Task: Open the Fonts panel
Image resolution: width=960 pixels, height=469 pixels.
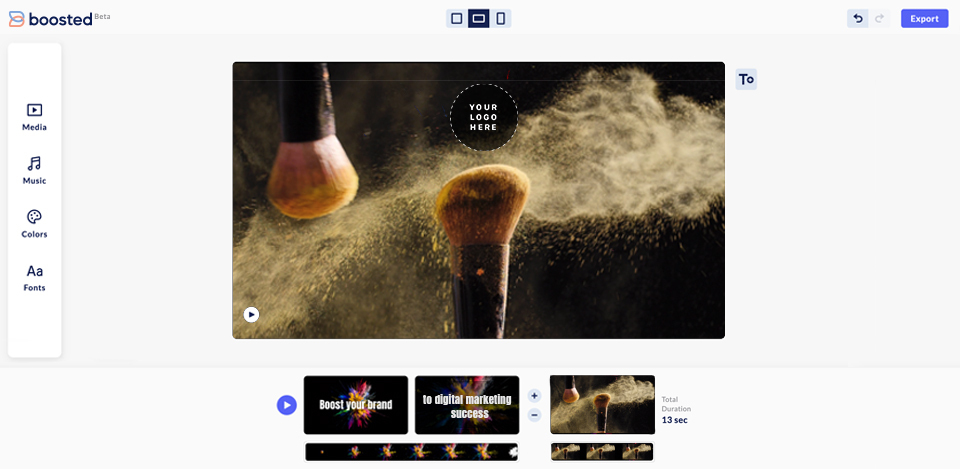Action: [x=34, y=278]
